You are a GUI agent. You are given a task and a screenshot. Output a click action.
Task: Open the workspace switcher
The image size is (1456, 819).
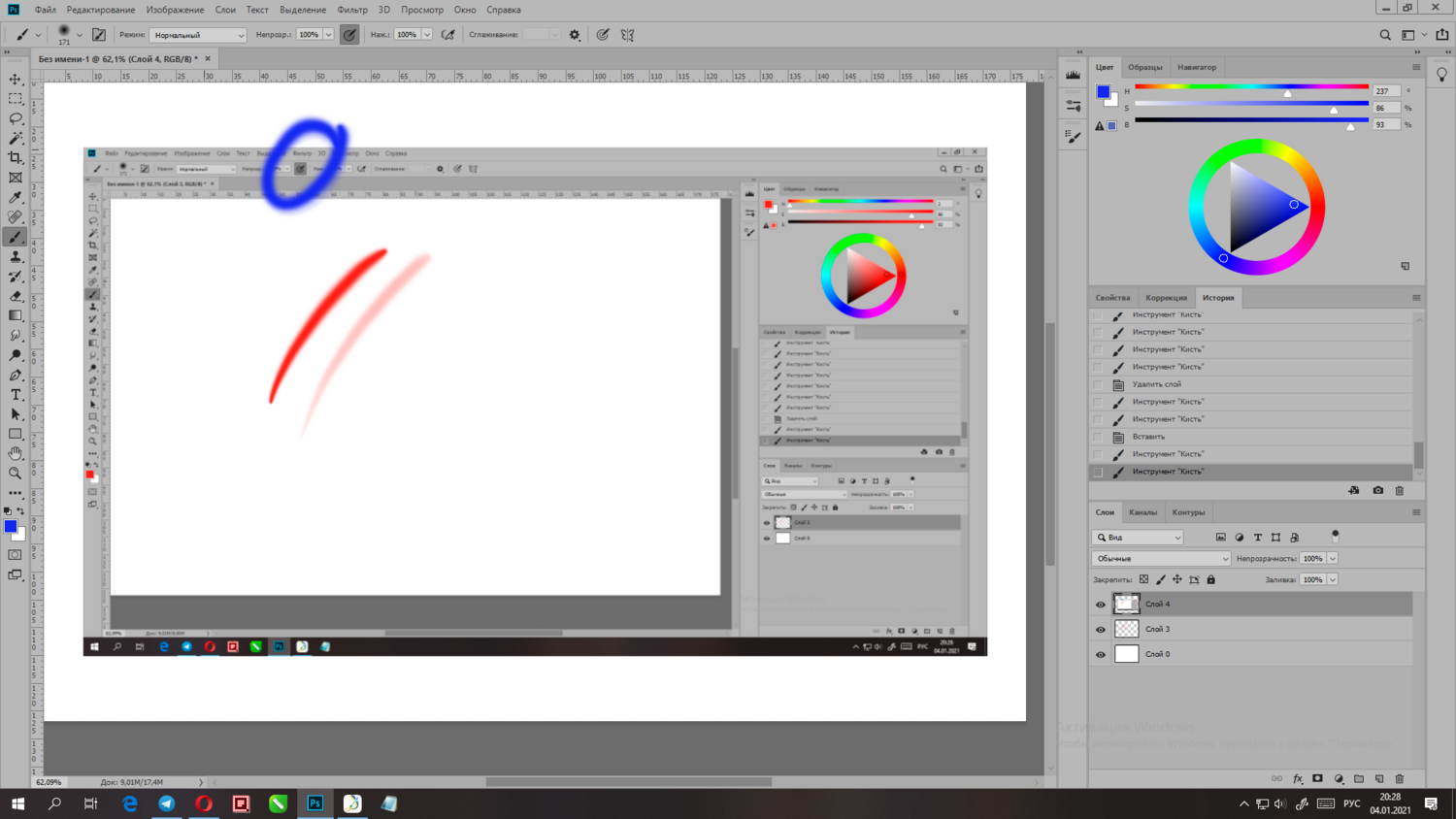(1412, 35)
